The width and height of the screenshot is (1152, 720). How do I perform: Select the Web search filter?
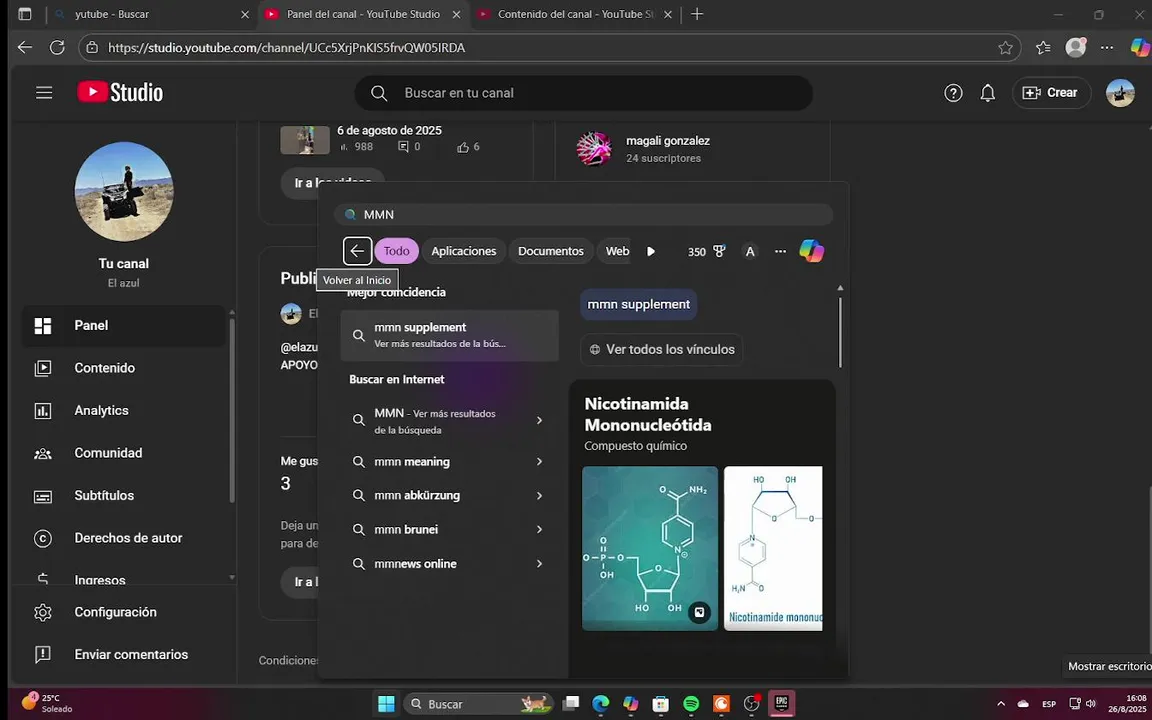pos(616,251)
